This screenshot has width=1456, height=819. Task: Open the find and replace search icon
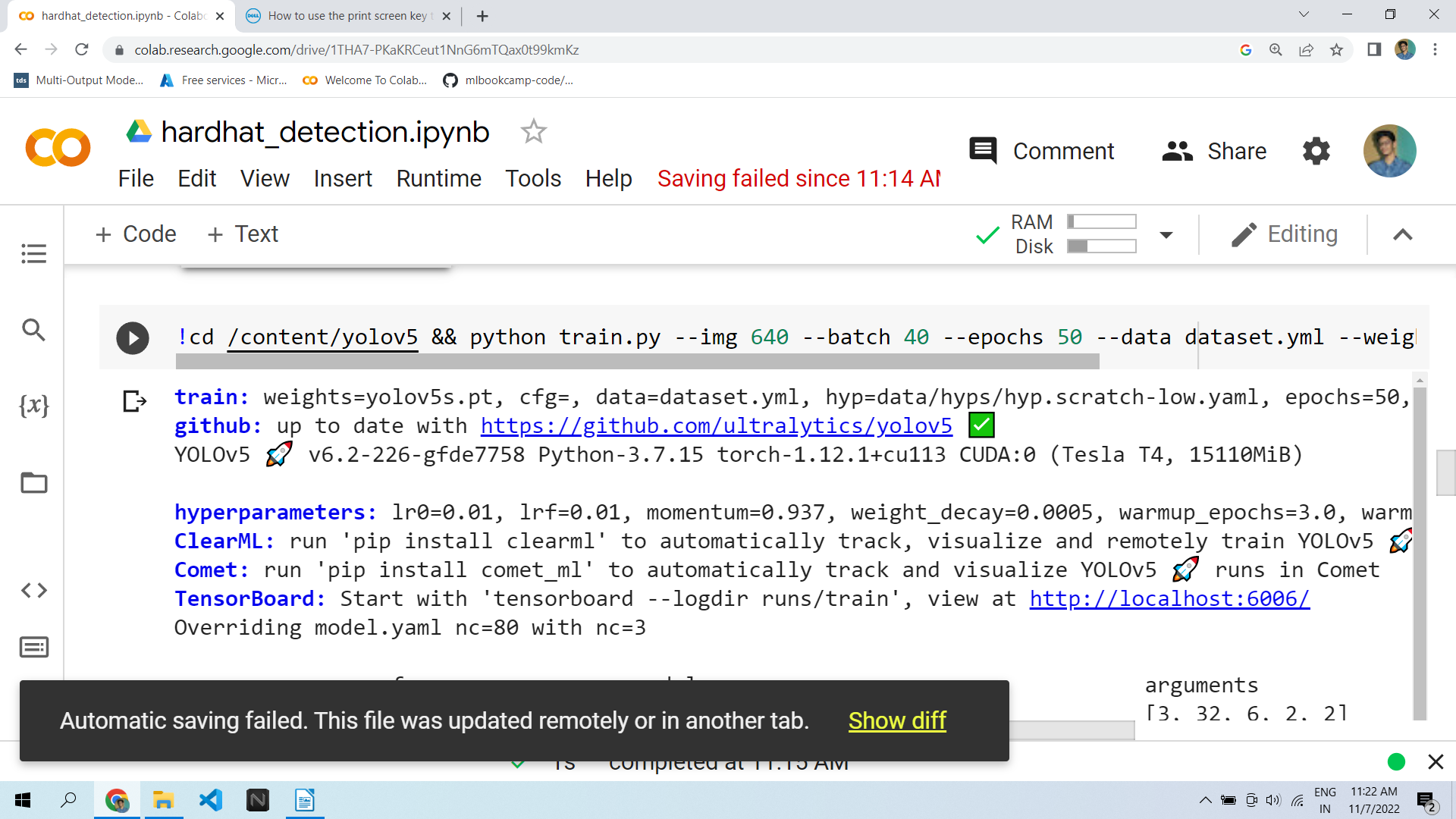coord(34,330)
